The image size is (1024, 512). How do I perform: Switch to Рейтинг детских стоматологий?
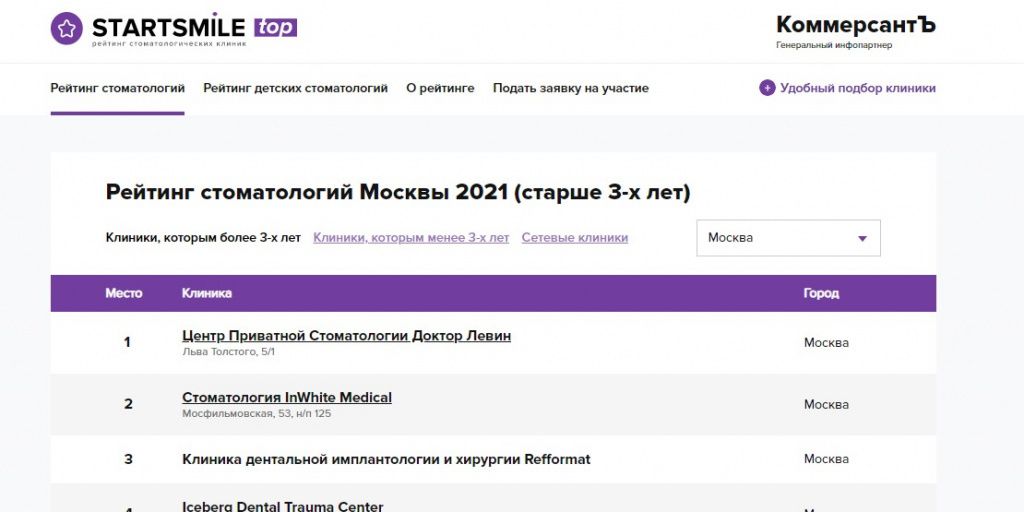point(295,88)
